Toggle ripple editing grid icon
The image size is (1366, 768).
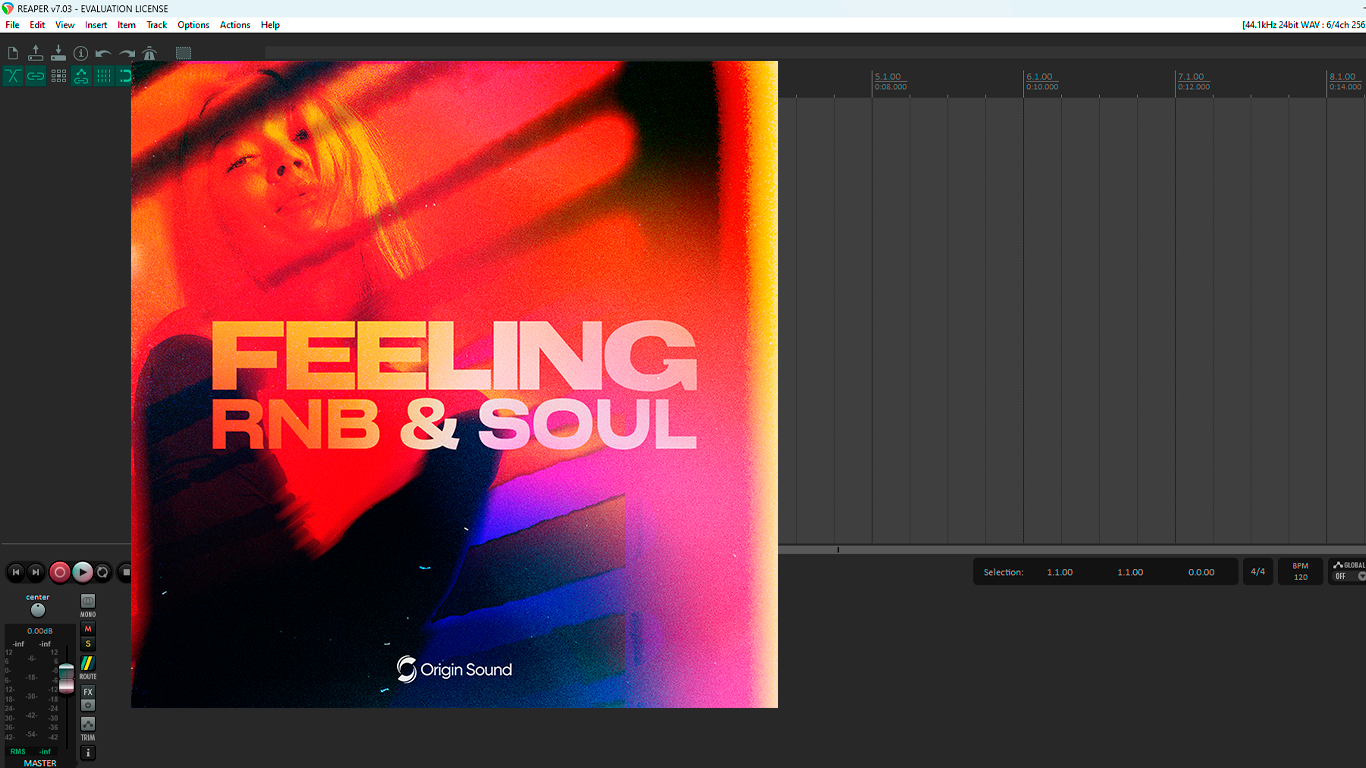(58, 76)
